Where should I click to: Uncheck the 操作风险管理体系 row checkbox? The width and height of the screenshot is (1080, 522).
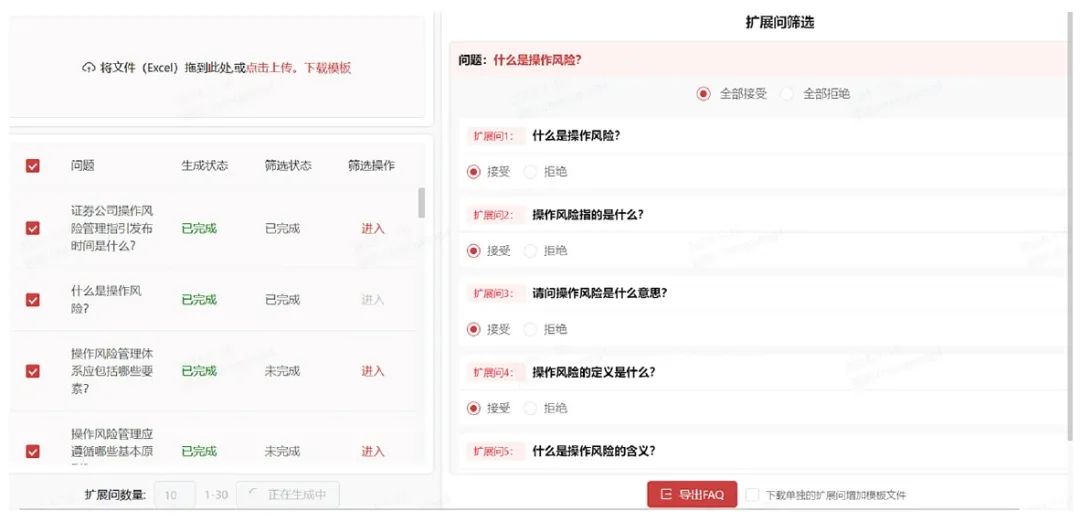pyautogui.click(x=32, y=371)
